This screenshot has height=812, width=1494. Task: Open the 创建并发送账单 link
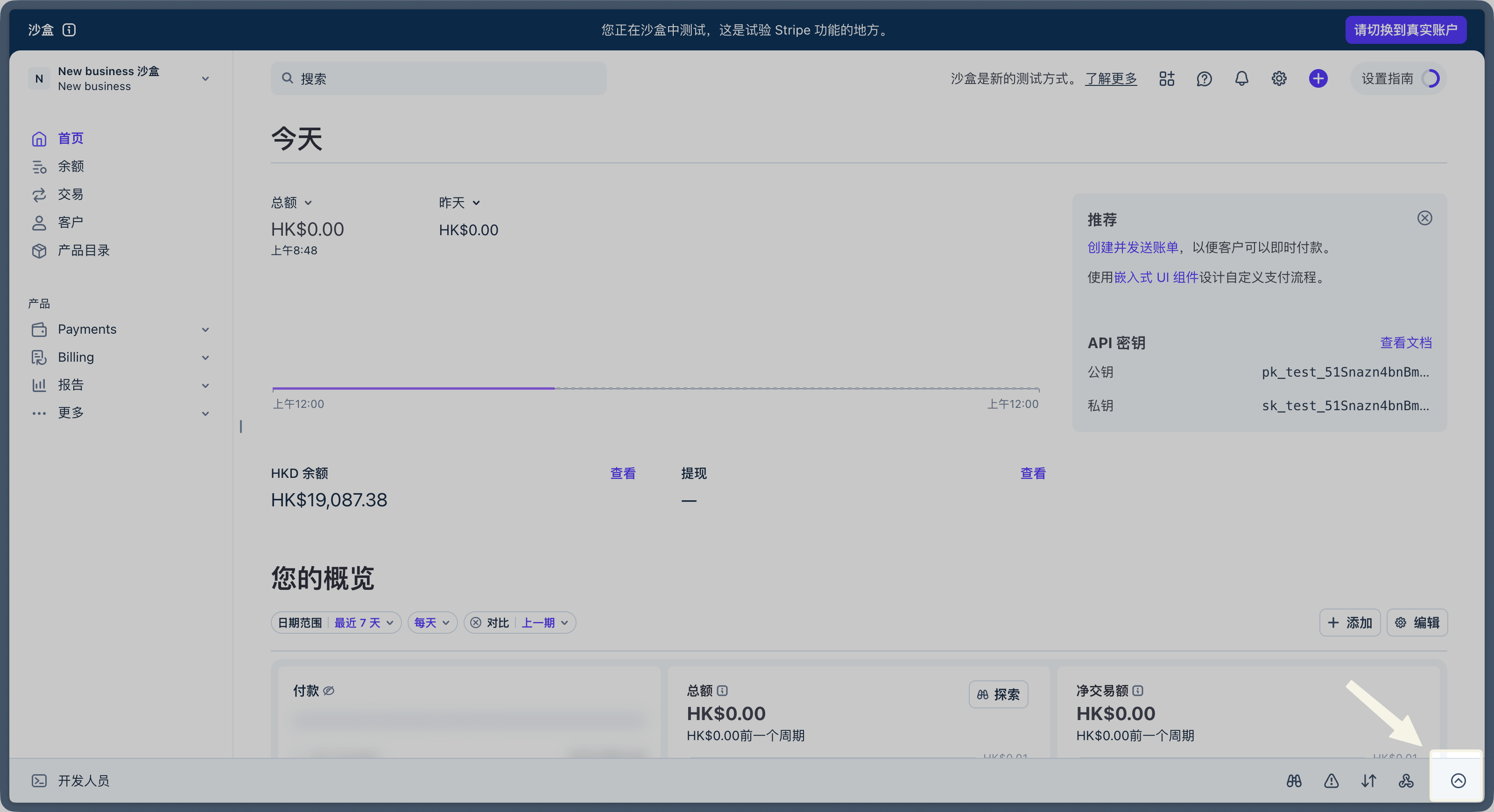[x=1132, y=247]
